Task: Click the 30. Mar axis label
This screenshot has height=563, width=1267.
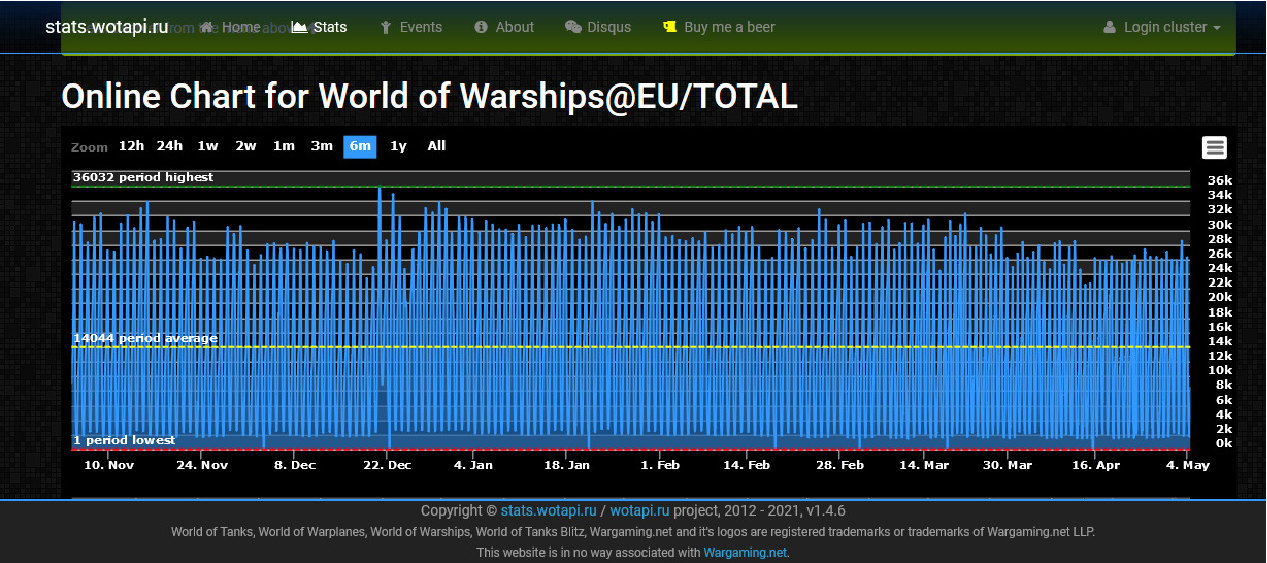Action: (1007, 465)
